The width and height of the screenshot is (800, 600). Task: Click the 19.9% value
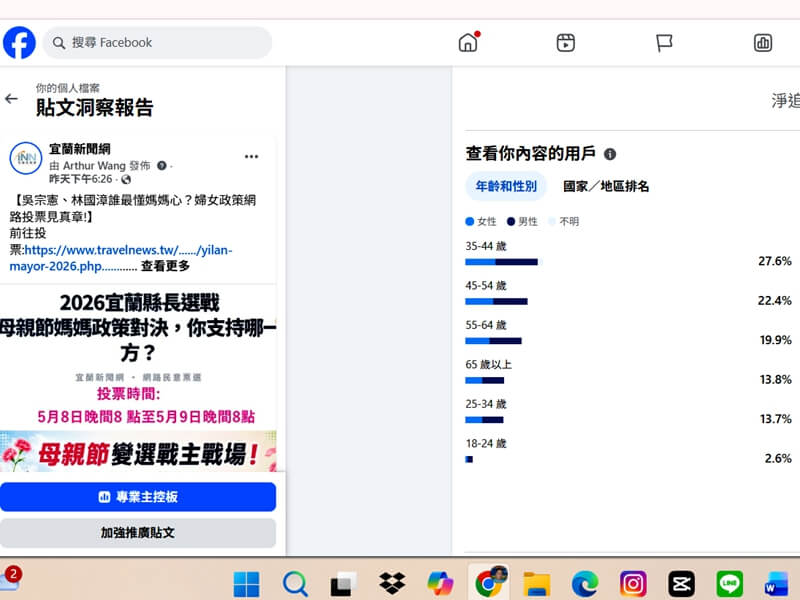coord(776,340)
